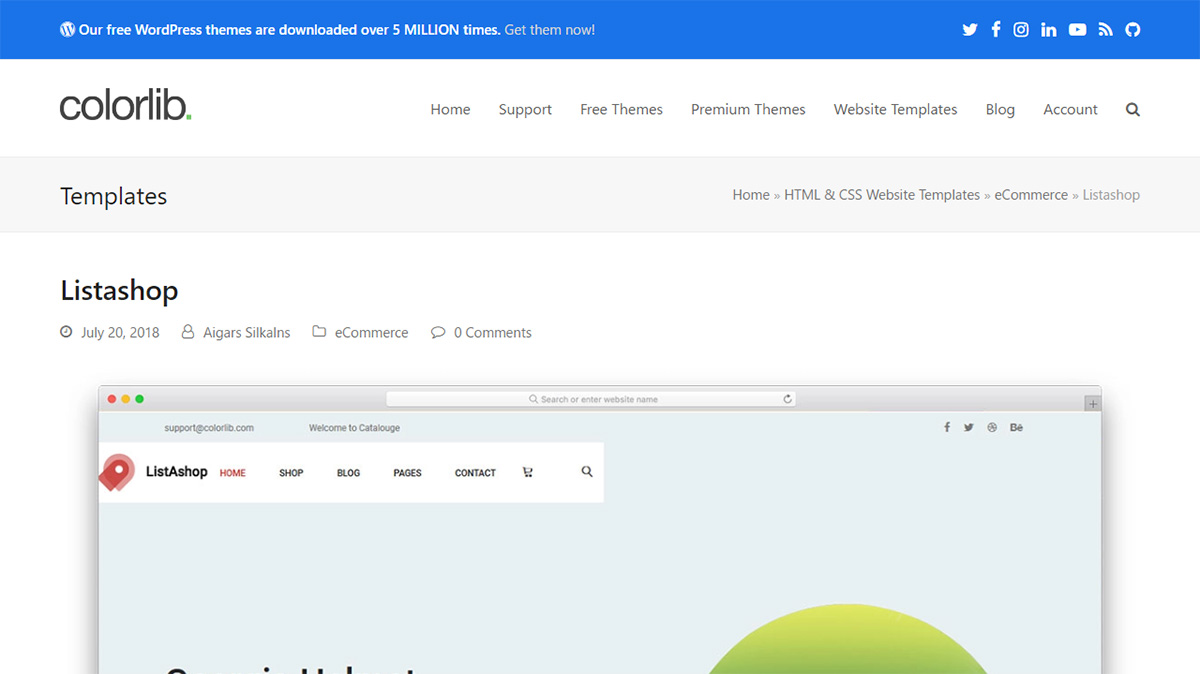Open Colorlib Facebook page icon
Screen dimensions: 1200x674
click(996, 29)
